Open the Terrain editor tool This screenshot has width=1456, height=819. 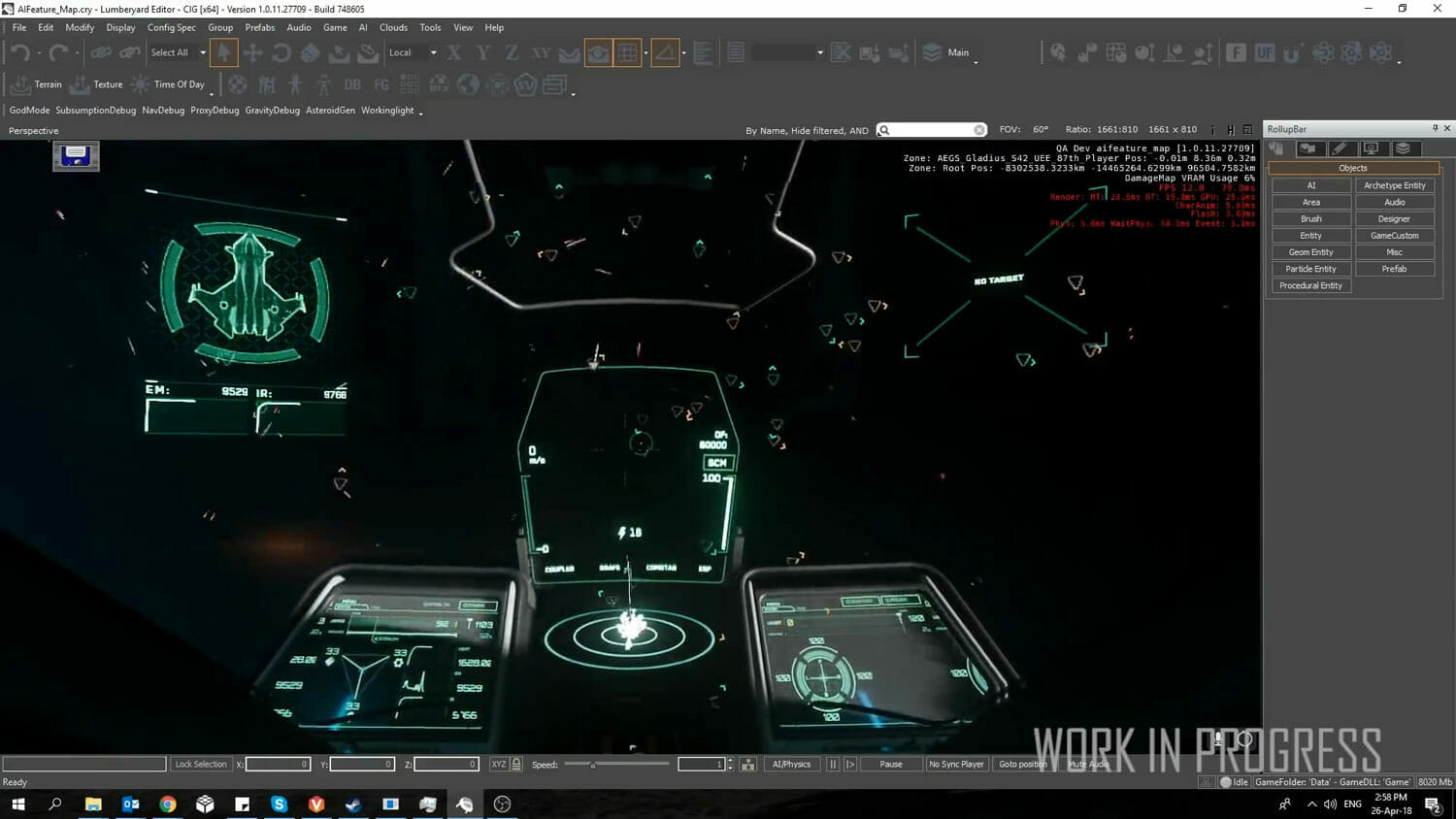coord(37,84)
